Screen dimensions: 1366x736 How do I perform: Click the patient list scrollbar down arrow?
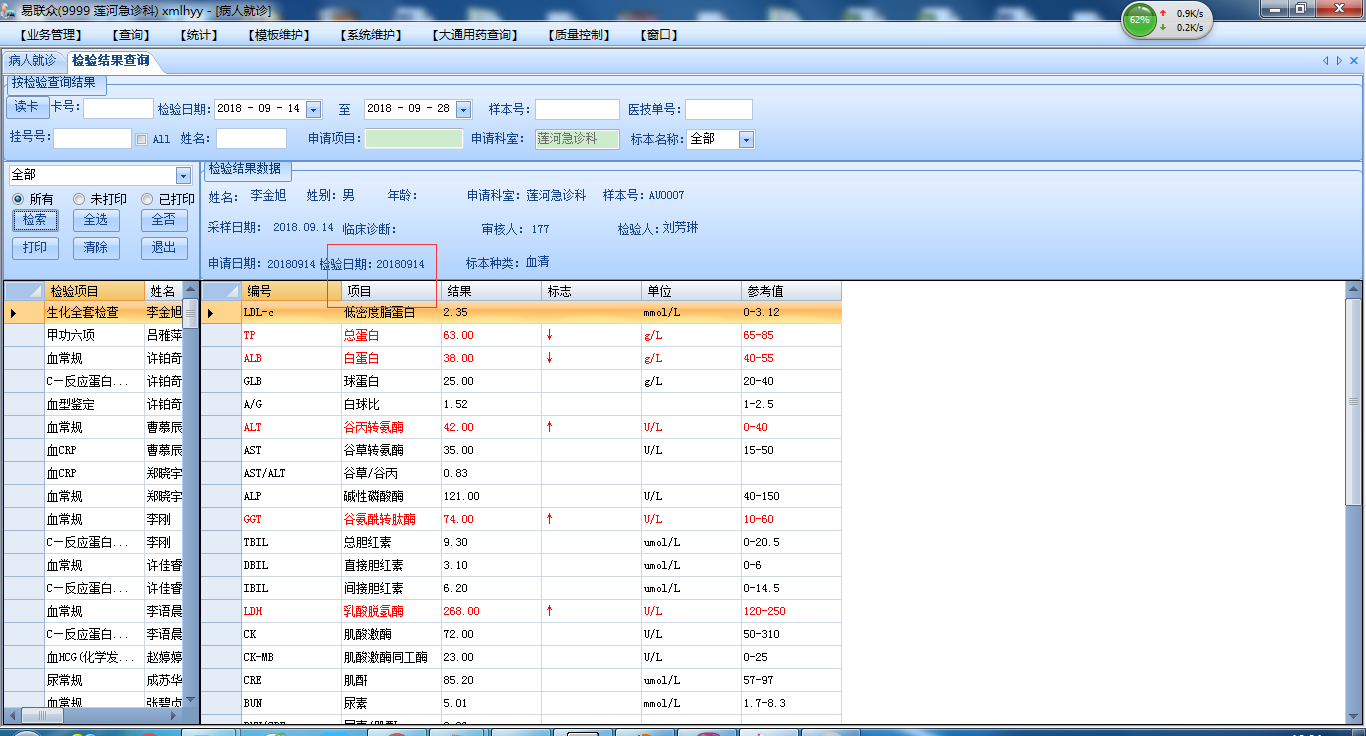[x=190, y=699]
